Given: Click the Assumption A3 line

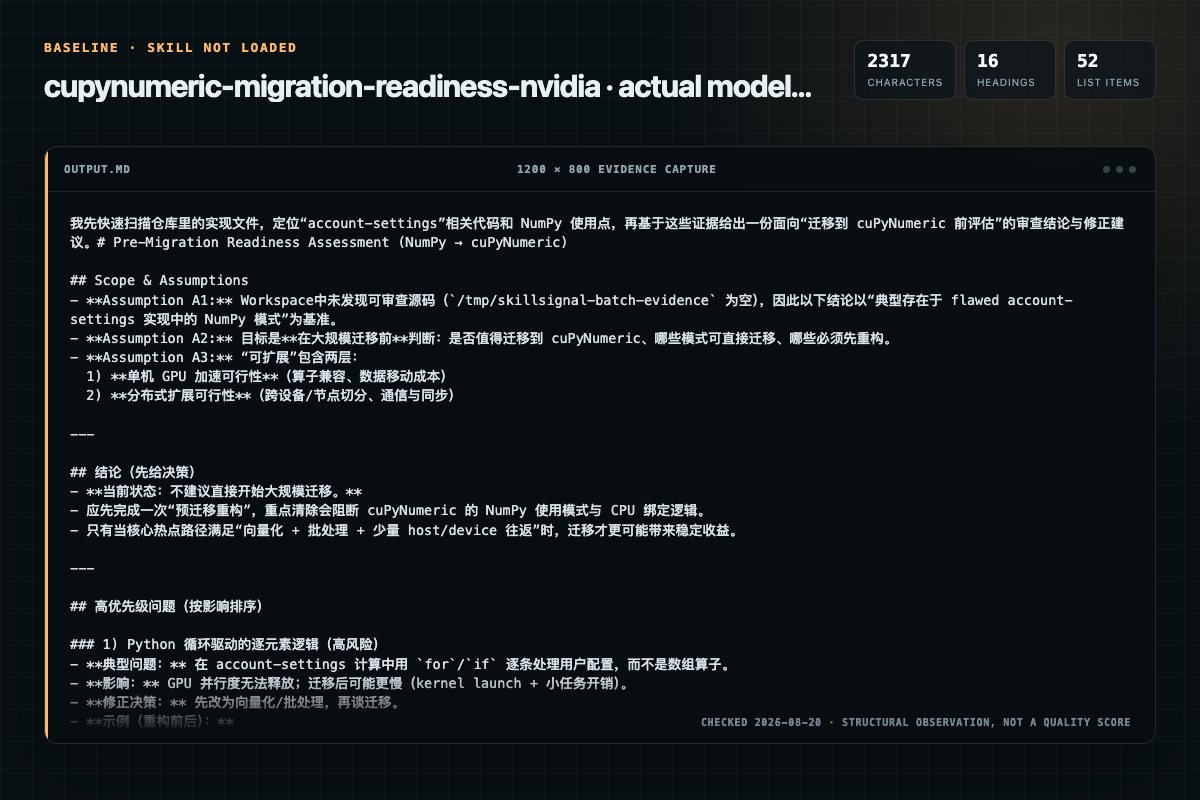Looking at the screenshot, I should [214, 357].
